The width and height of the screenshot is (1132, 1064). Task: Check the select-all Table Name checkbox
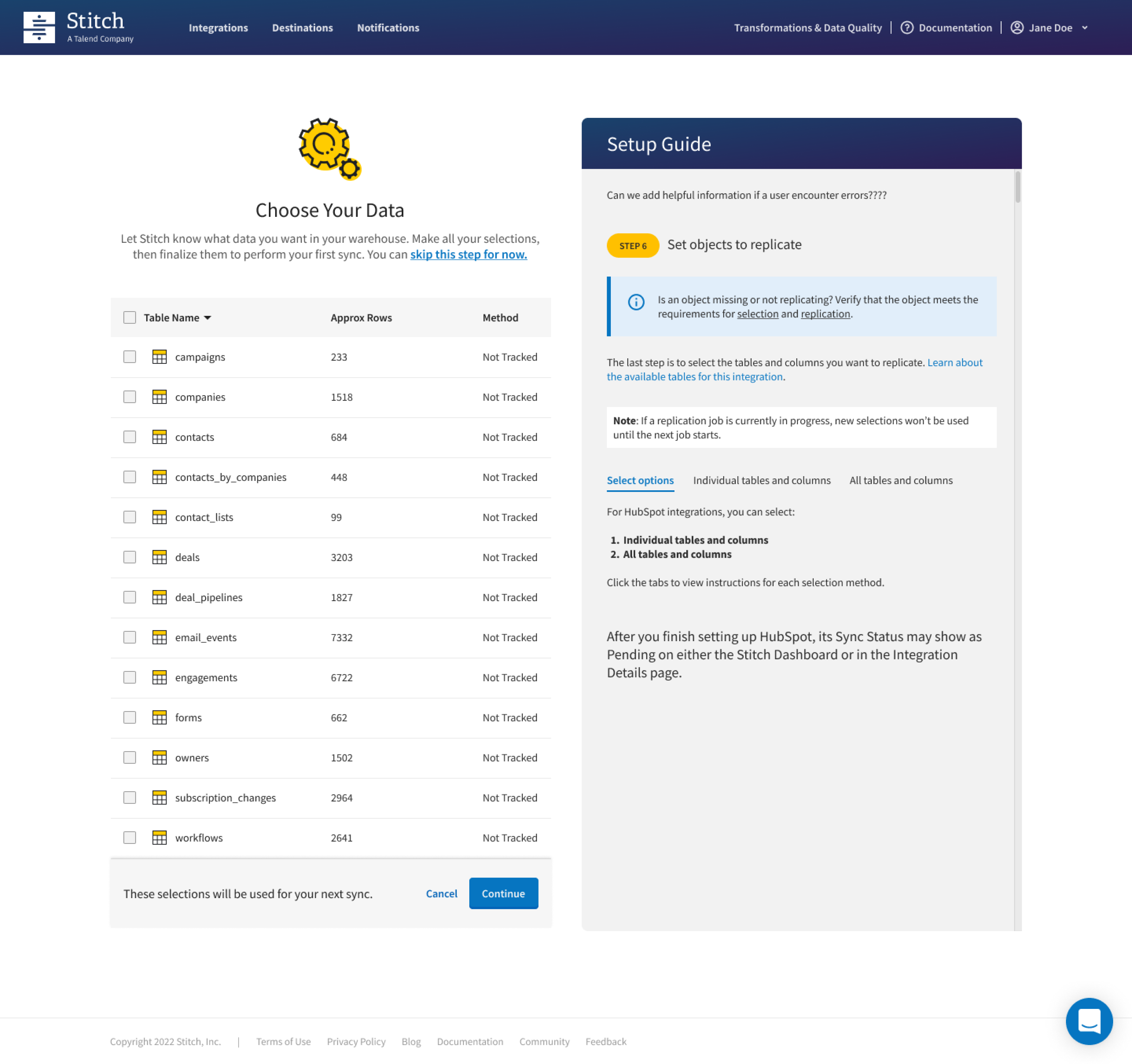coord(130,318)
